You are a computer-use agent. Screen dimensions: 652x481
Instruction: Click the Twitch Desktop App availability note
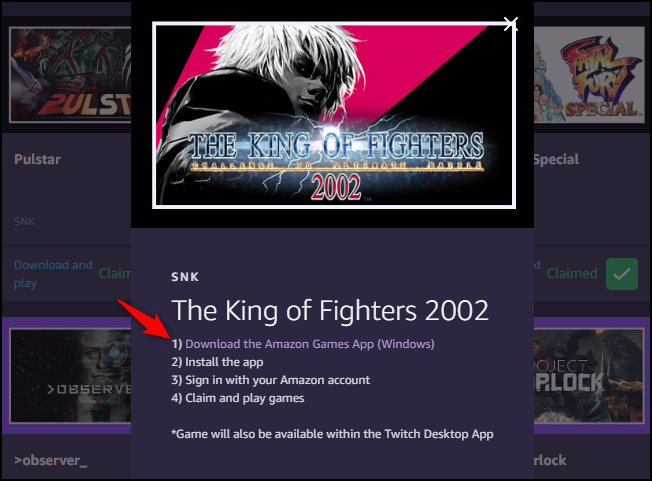[332, 434]
